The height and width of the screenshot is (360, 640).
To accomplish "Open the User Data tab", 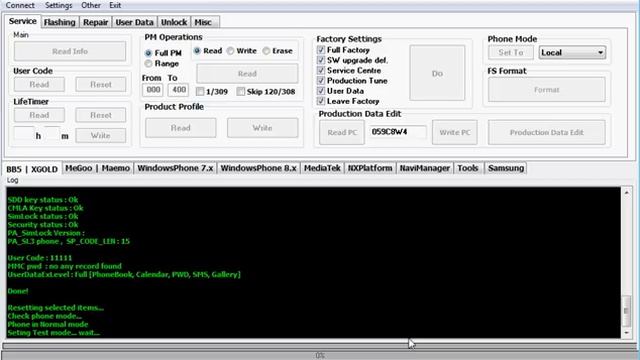I will click(134, 22).
